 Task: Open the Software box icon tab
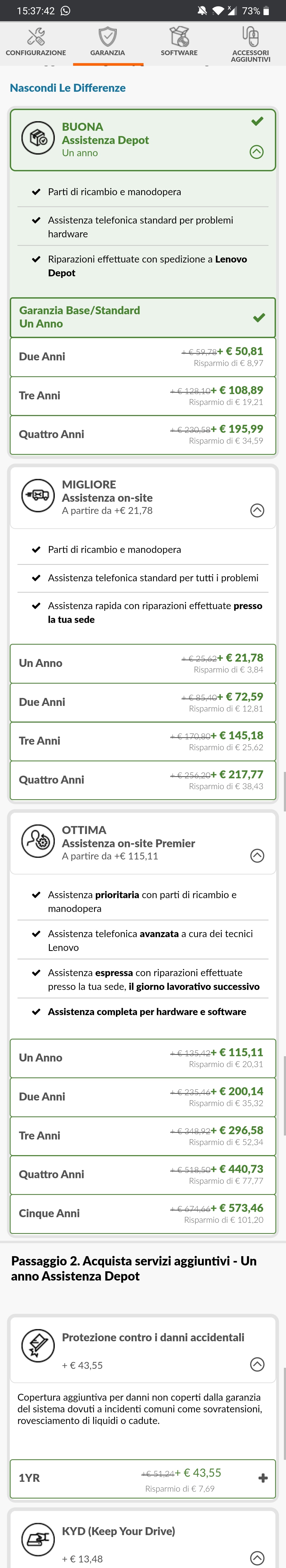179,37
